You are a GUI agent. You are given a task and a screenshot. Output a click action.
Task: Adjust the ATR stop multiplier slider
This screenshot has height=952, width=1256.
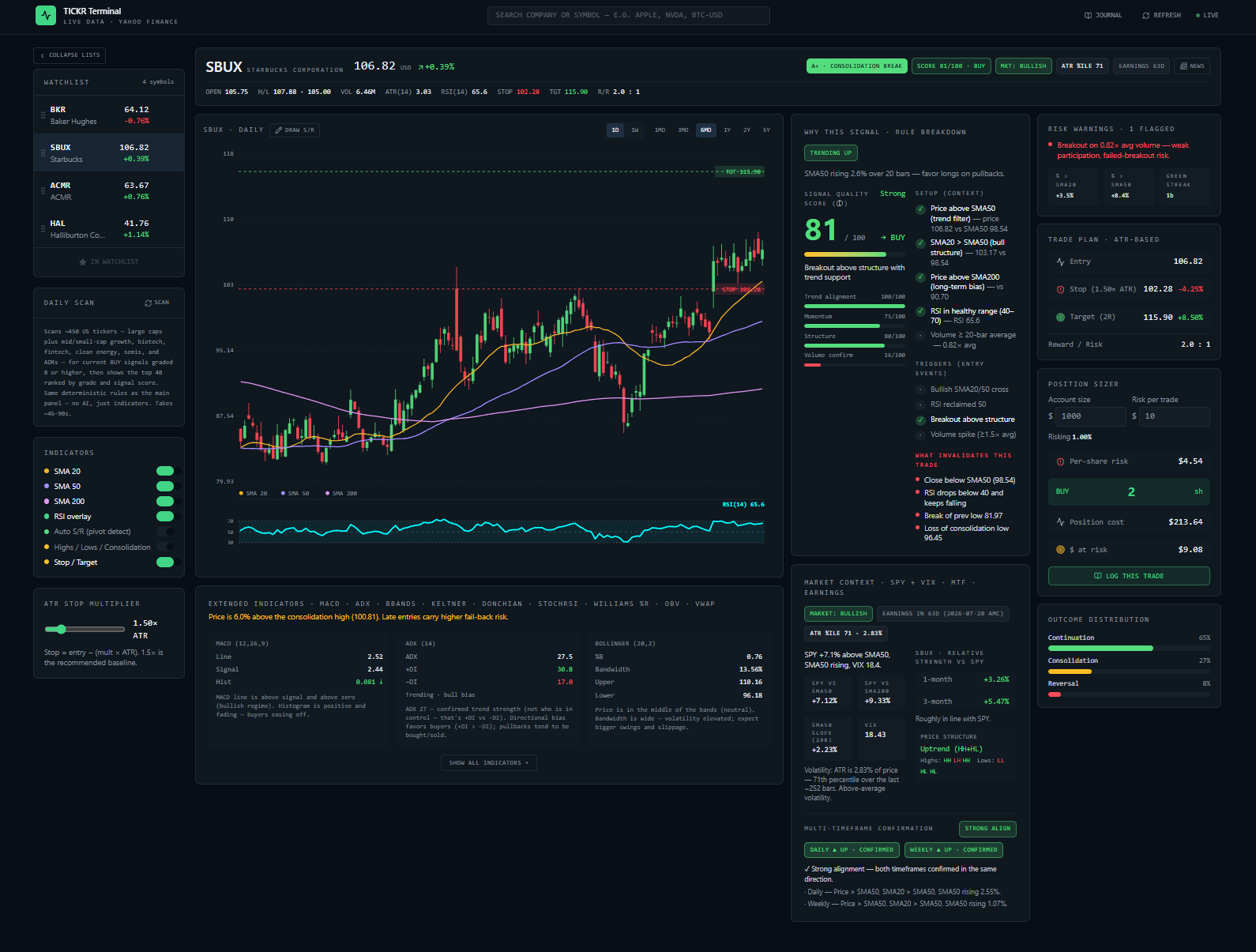click(85, 629)
